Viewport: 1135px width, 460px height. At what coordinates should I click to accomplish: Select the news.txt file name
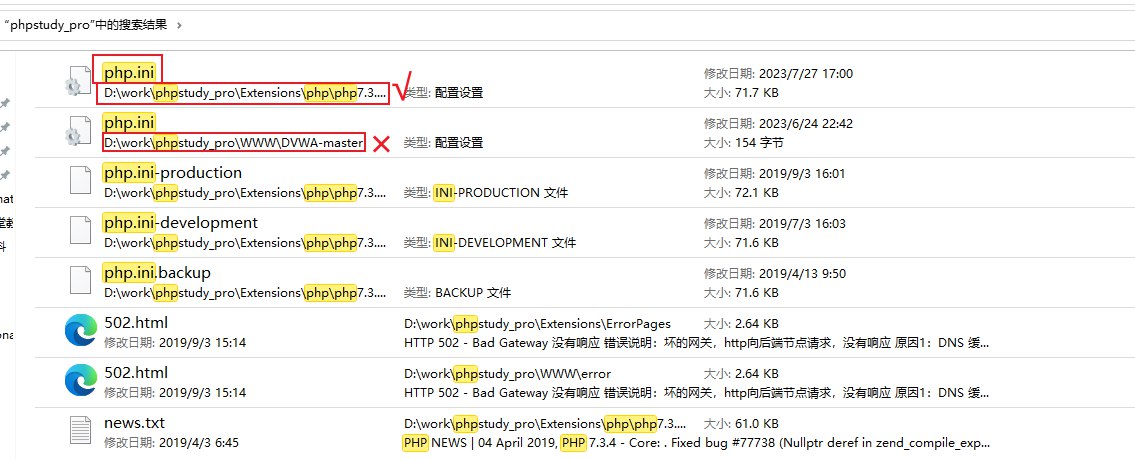(x=135, y=422)
